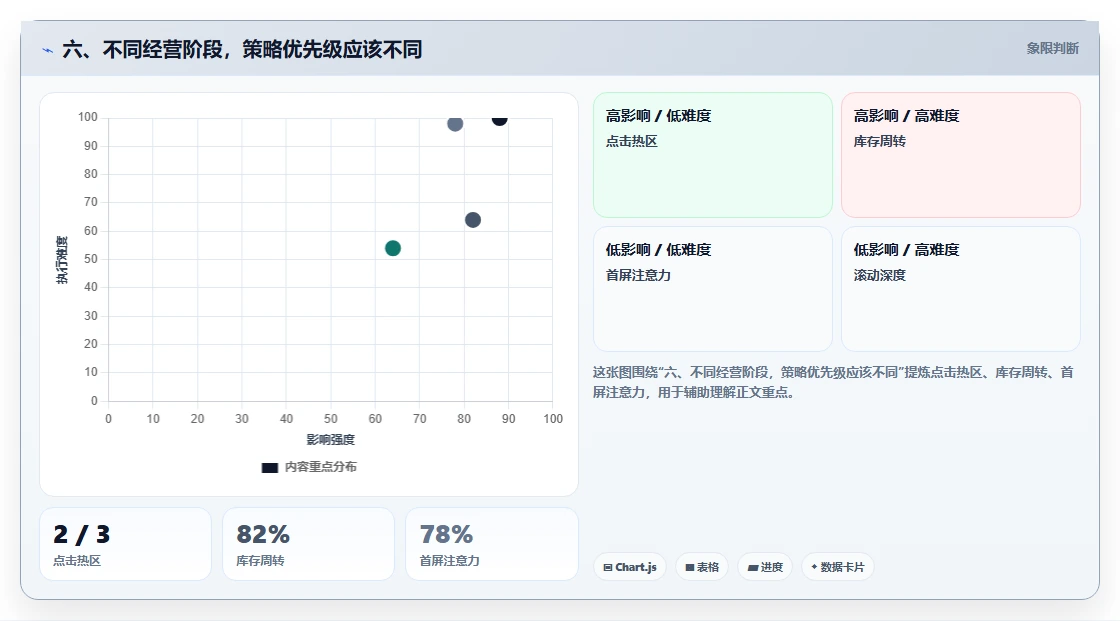
Task: Click the 表格 tag chip
Action: [702, 567]
